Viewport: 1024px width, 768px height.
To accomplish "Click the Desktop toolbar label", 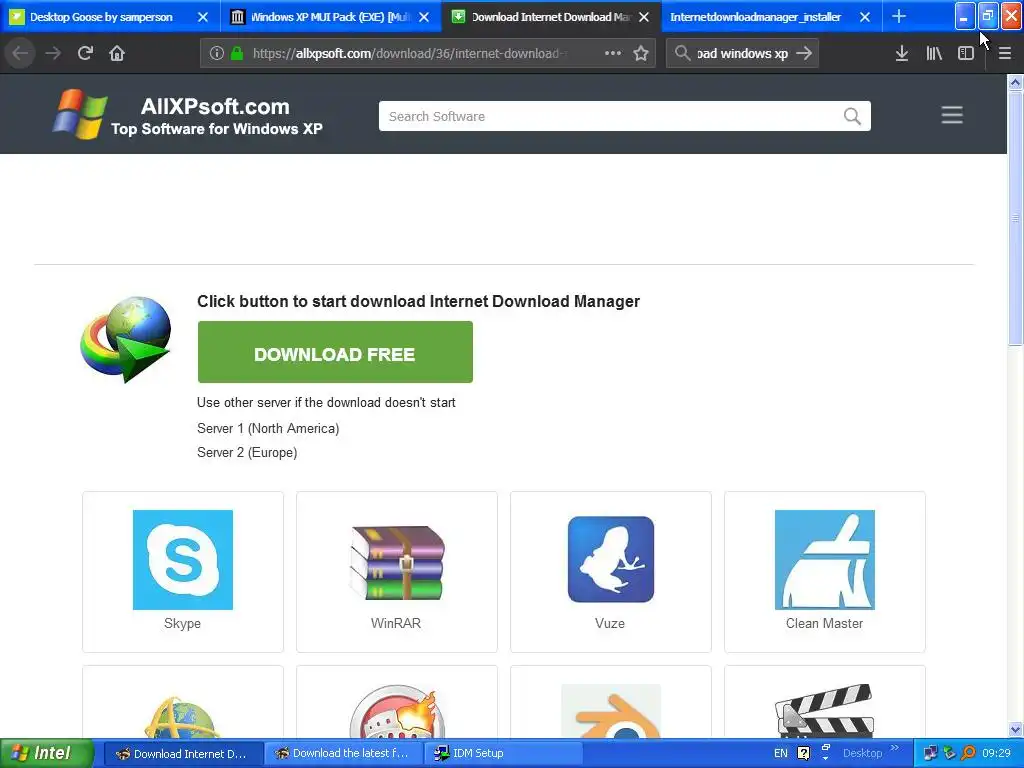I will coord(862,753).
